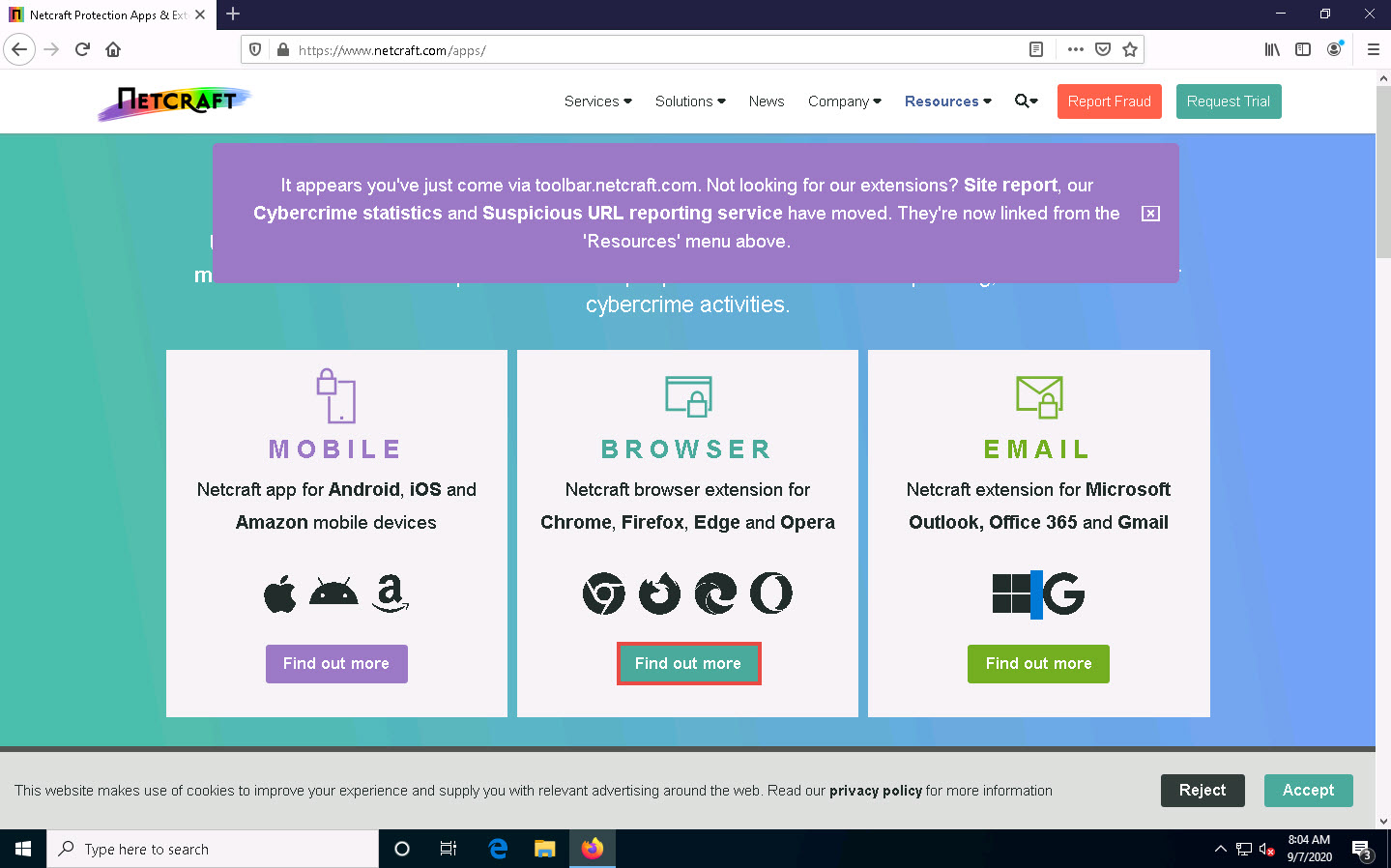Viewport: 1391px width, 868px height.
Task: Open the Site report link in banner
Action: click(1010, 185)
